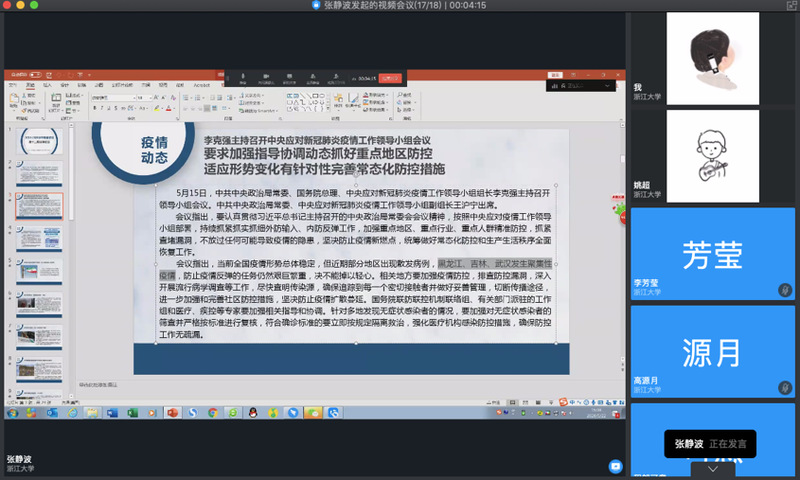The width and height of the screenshot is (800, 480).
Task: Click 李芳莹's muted microphone indicator
Action: click(785, 290)
